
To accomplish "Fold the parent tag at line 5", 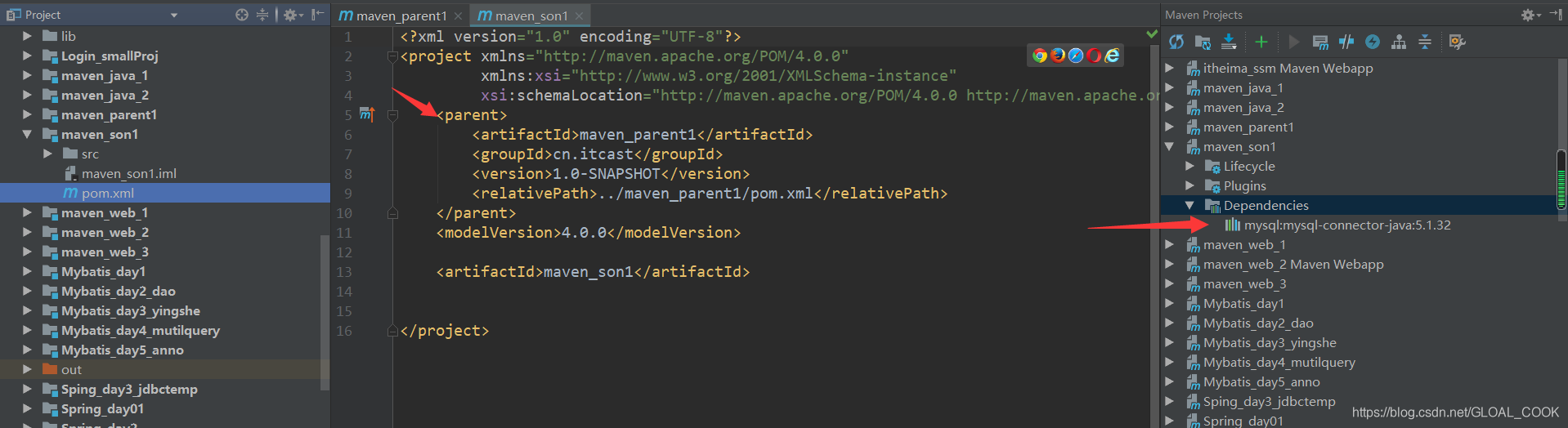I will (x=392, y=115).
